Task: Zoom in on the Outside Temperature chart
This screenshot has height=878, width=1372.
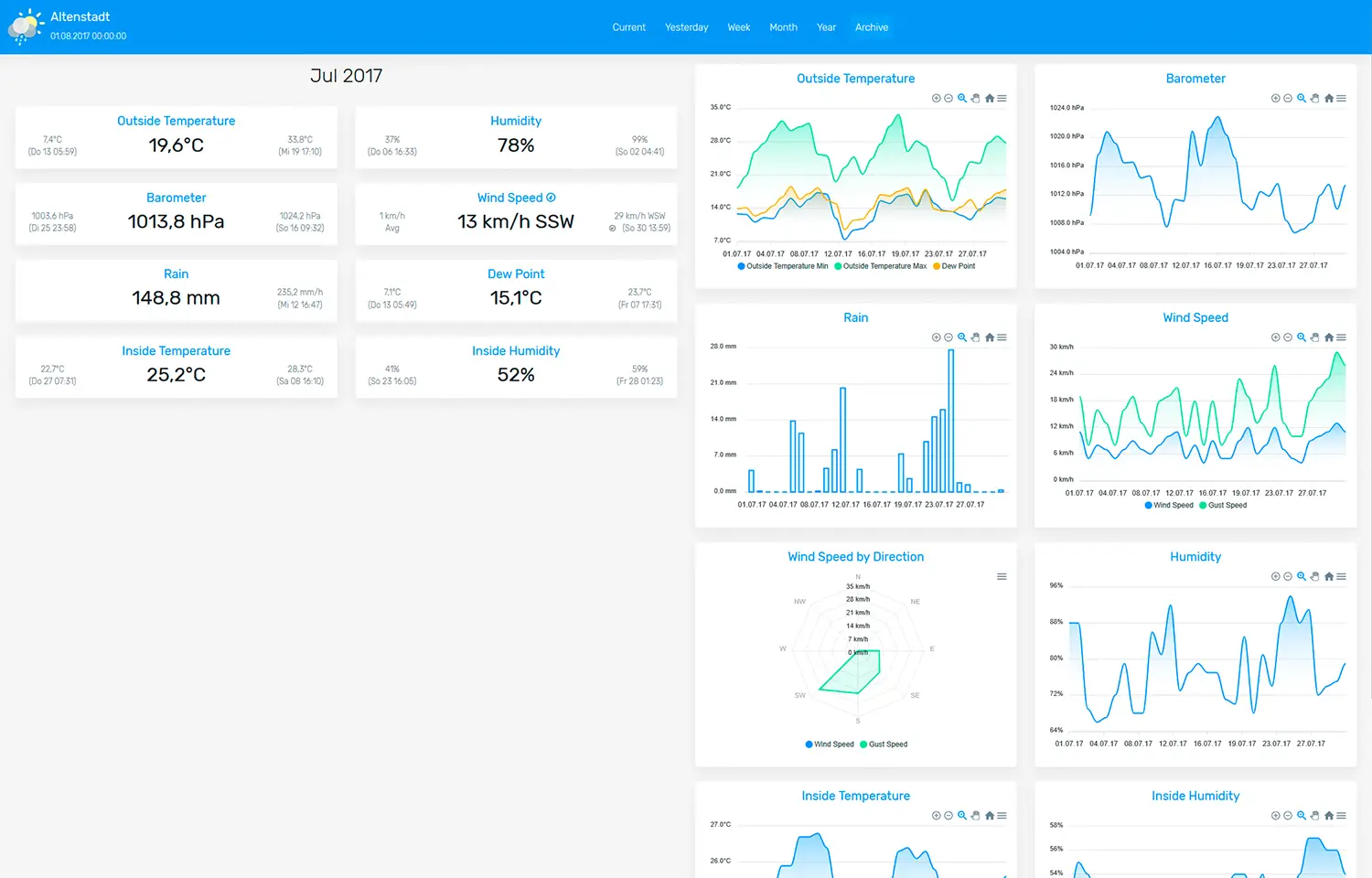Action: tap(936, 98)
